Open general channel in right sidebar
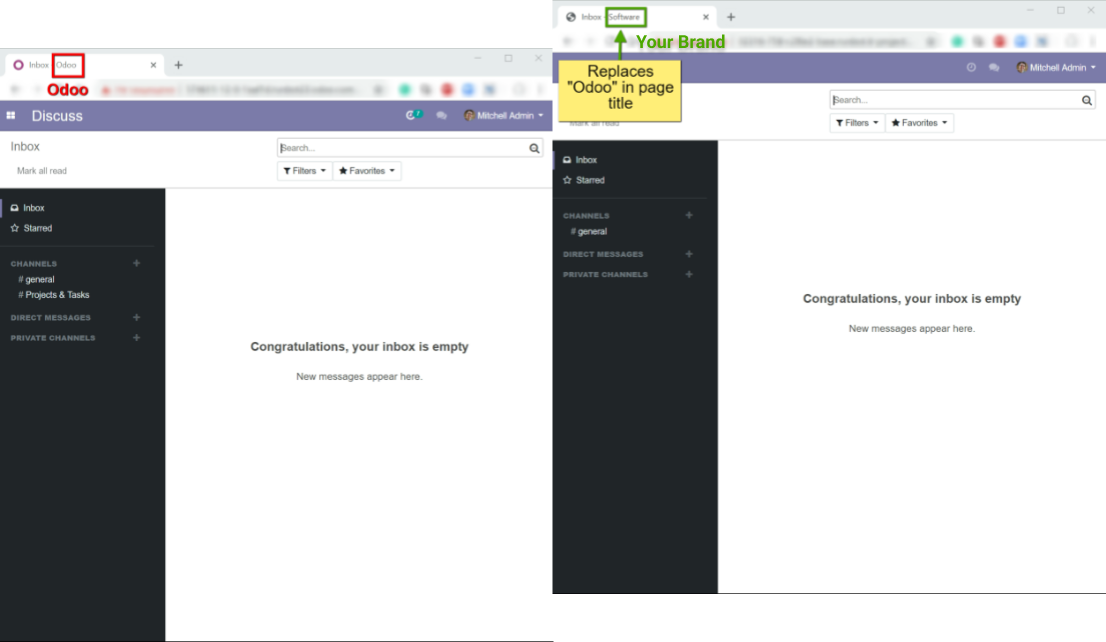Screen dimensions: 1106x642 589,231
